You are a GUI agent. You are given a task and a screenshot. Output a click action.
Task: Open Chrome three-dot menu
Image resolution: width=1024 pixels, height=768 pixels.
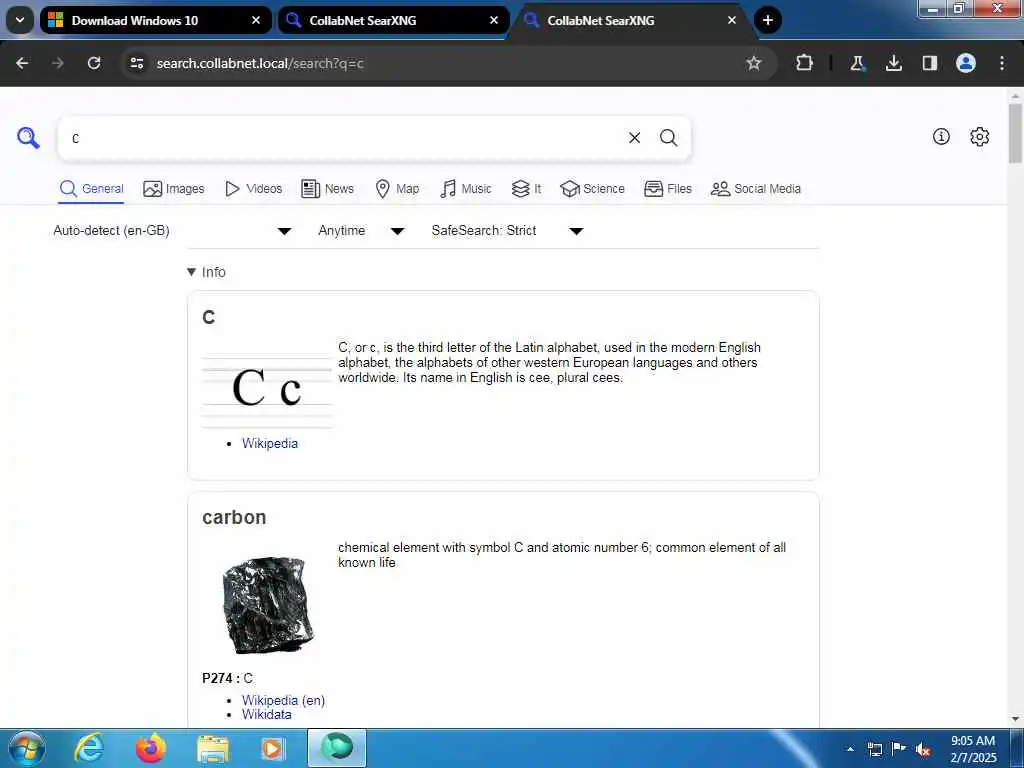(x=1002, y=63)
